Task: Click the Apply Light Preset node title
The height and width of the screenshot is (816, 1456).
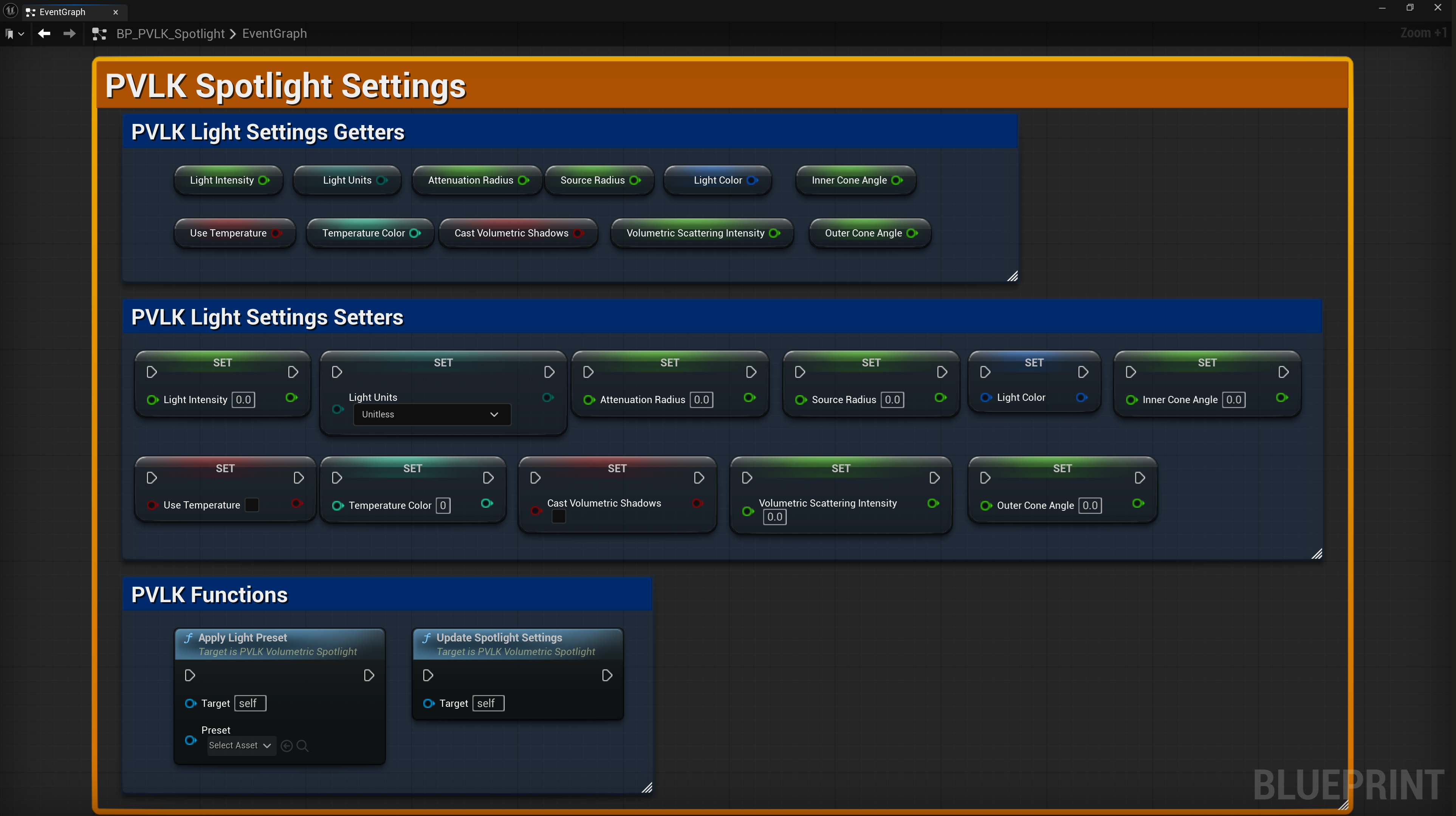Action: (243, 637)
